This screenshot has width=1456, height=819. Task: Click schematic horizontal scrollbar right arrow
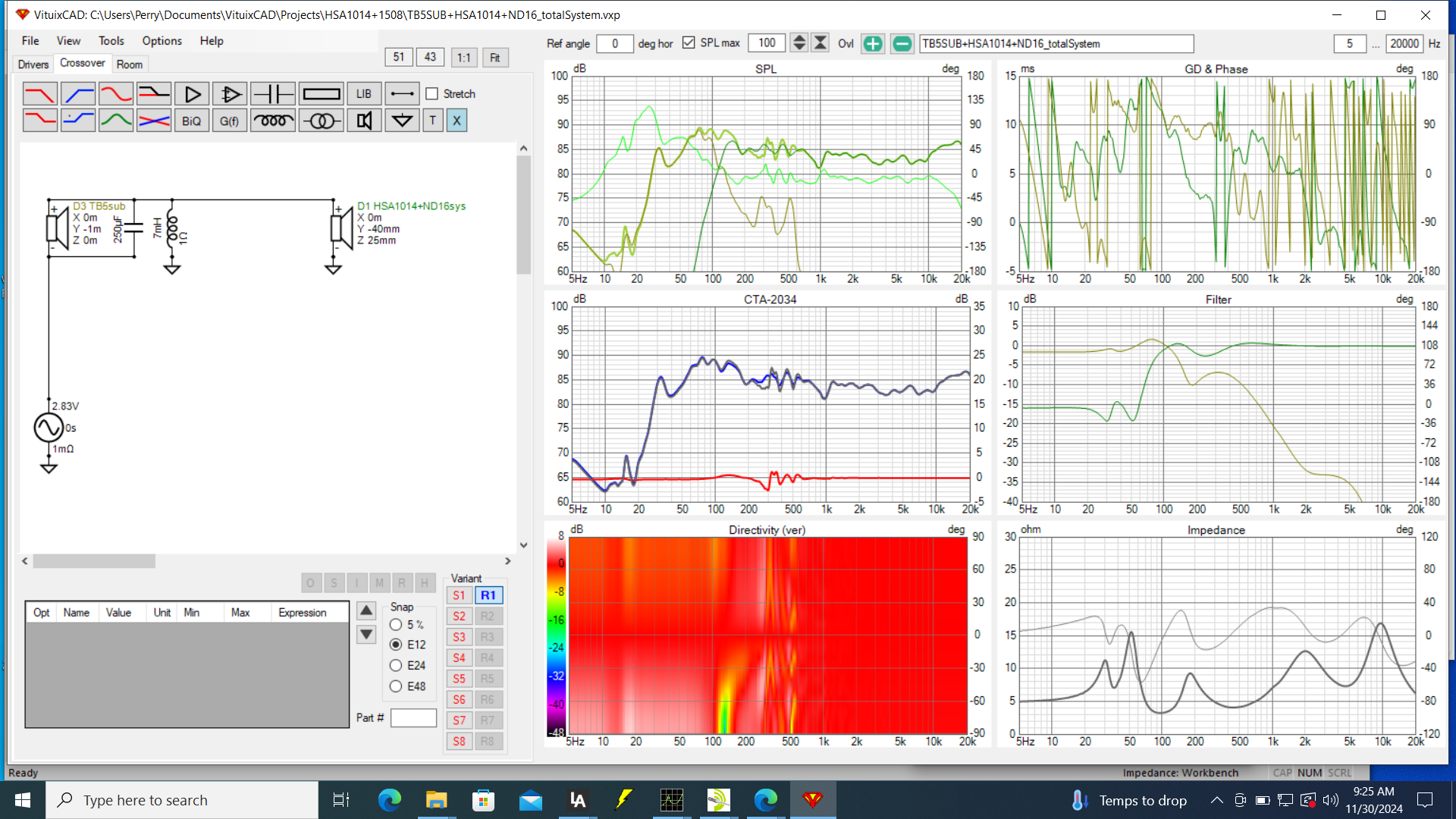508,561
